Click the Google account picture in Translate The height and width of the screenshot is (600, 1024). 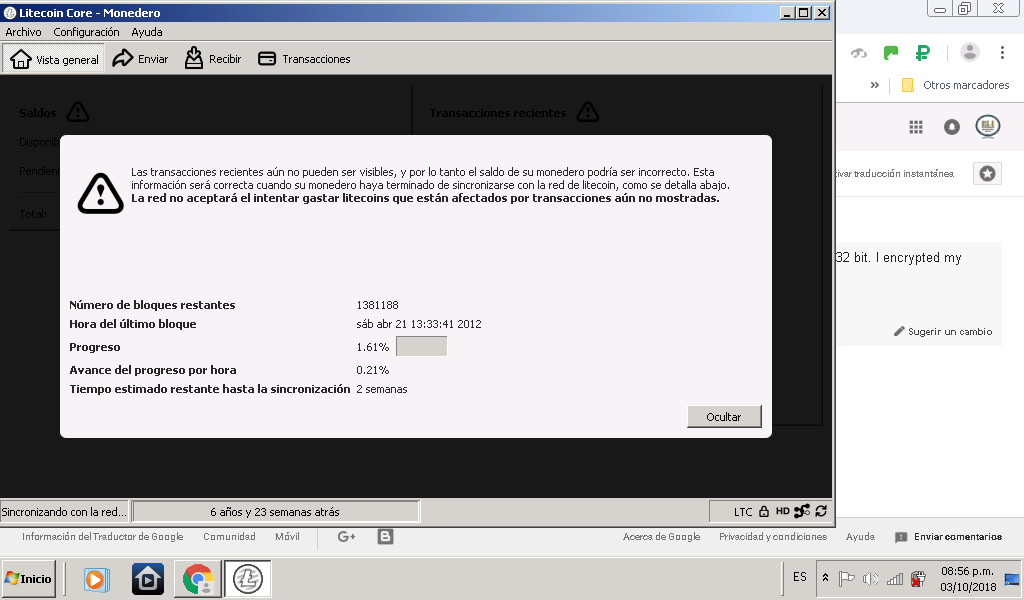tap(988, 127)
